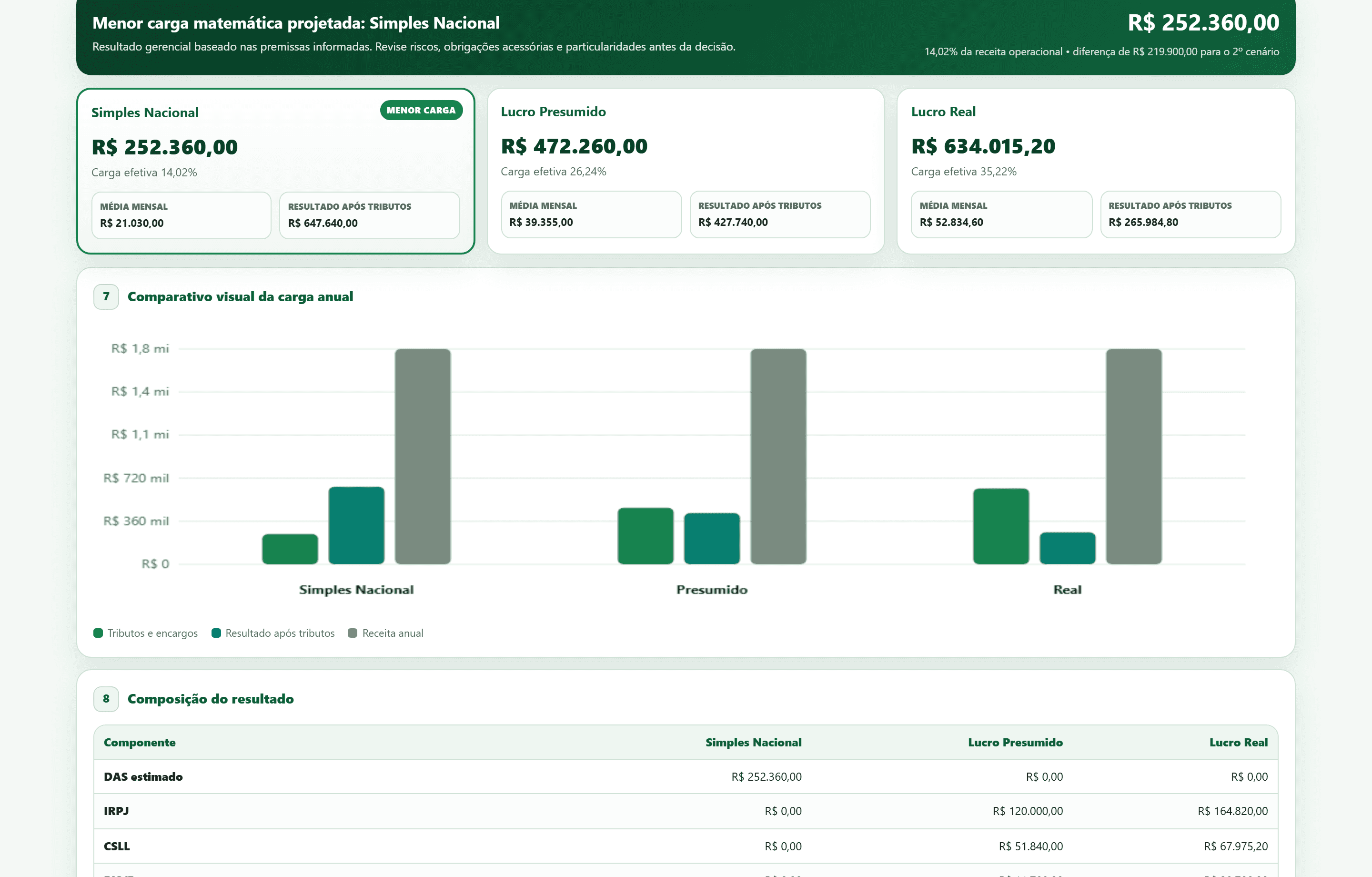
Task: Click the IRPJ row label
Action: (x=116, y=811)
